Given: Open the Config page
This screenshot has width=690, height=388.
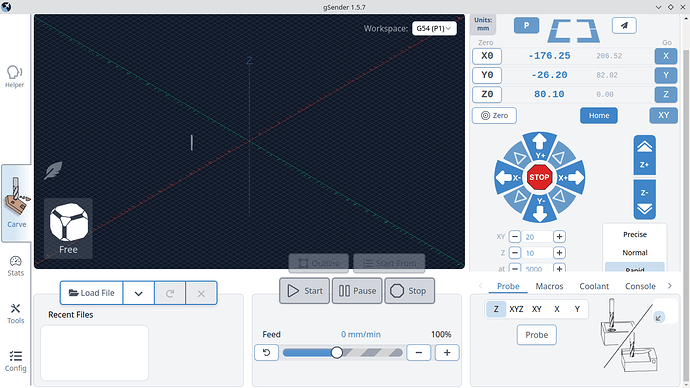Looking at the screenshot, I should coord(15,361).
